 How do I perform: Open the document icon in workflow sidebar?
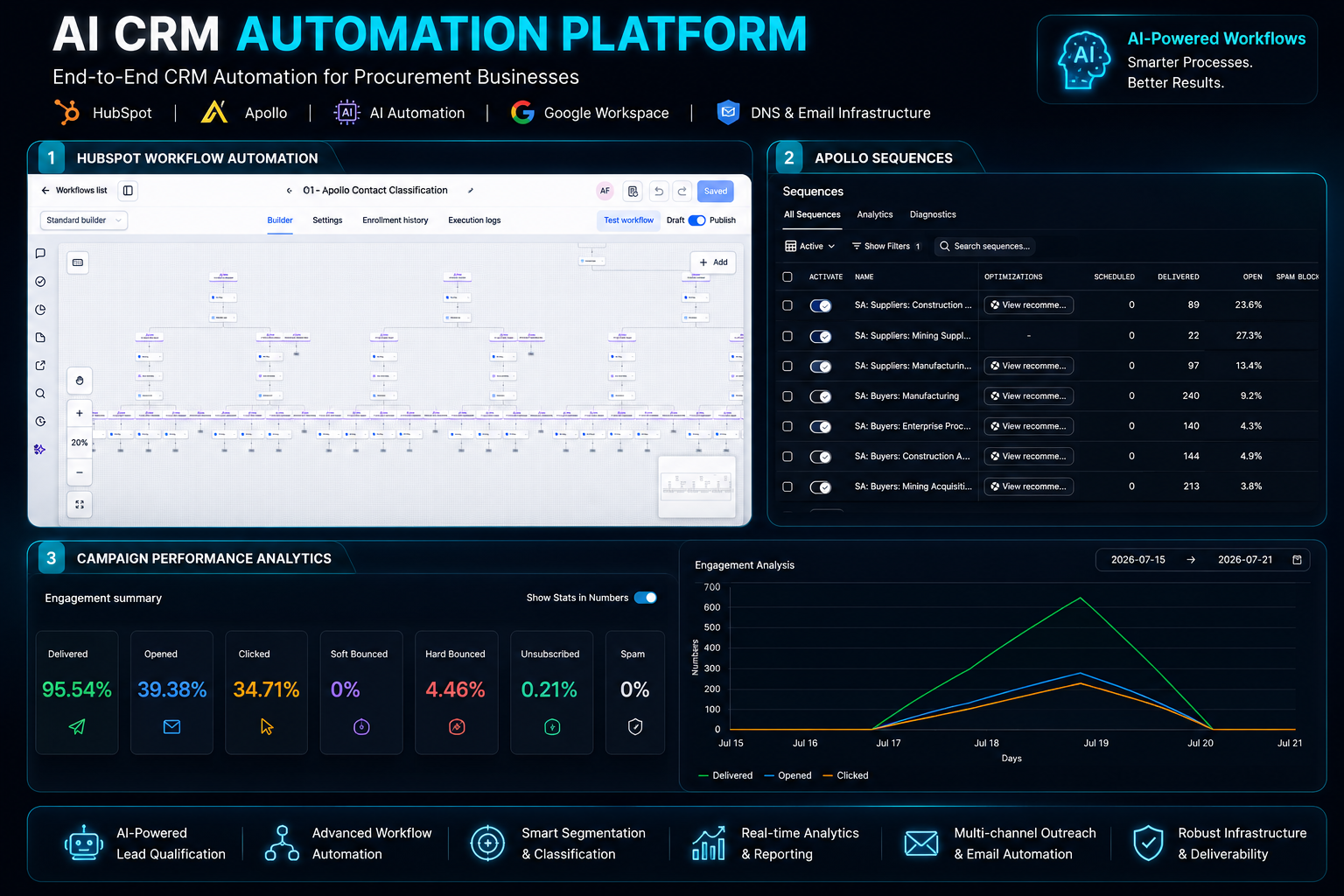coord(40,338)
